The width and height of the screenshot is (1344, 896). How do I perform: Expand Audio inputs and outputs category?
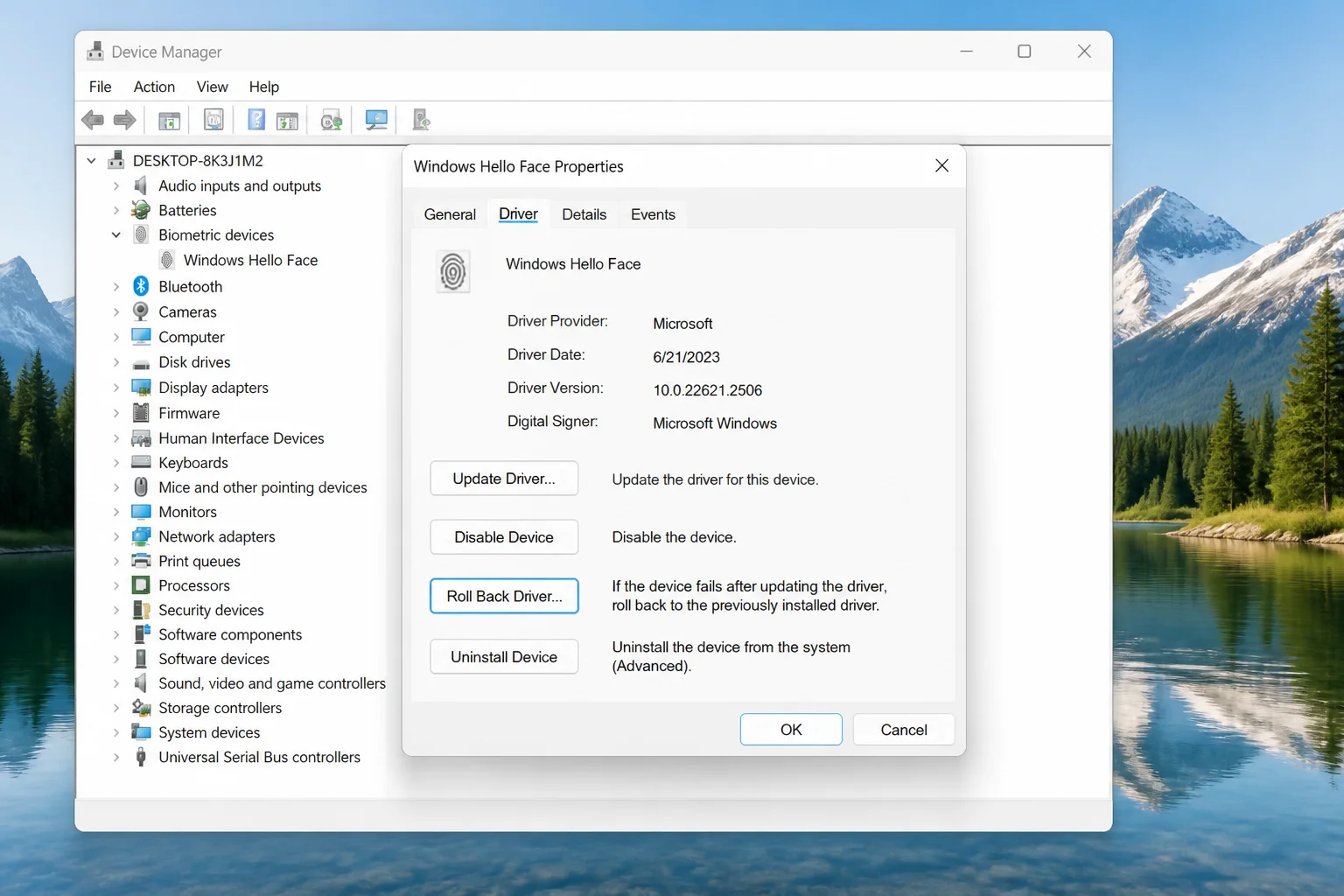click(x=115, y=185)
